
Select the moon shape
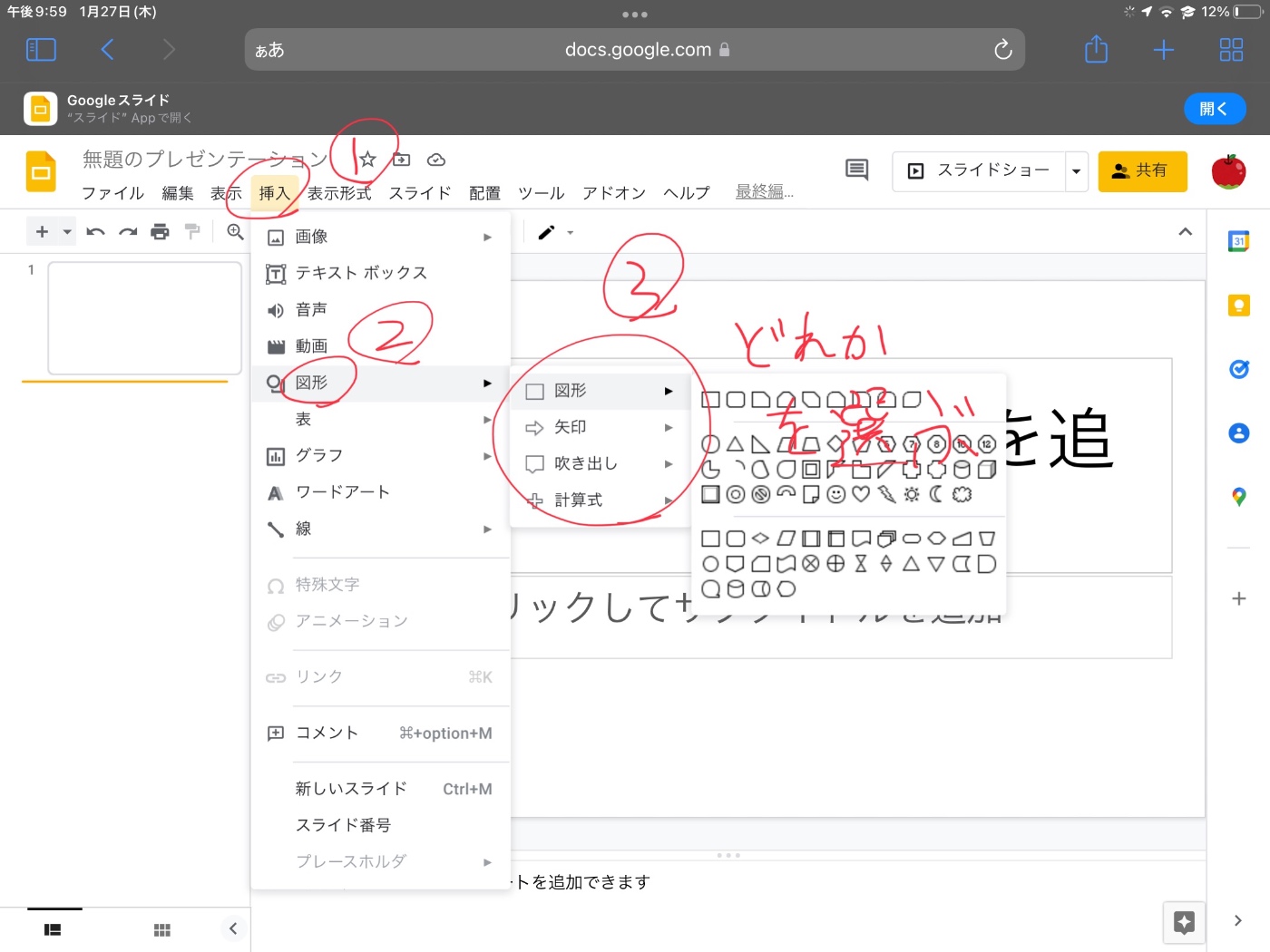pos(936,494)
